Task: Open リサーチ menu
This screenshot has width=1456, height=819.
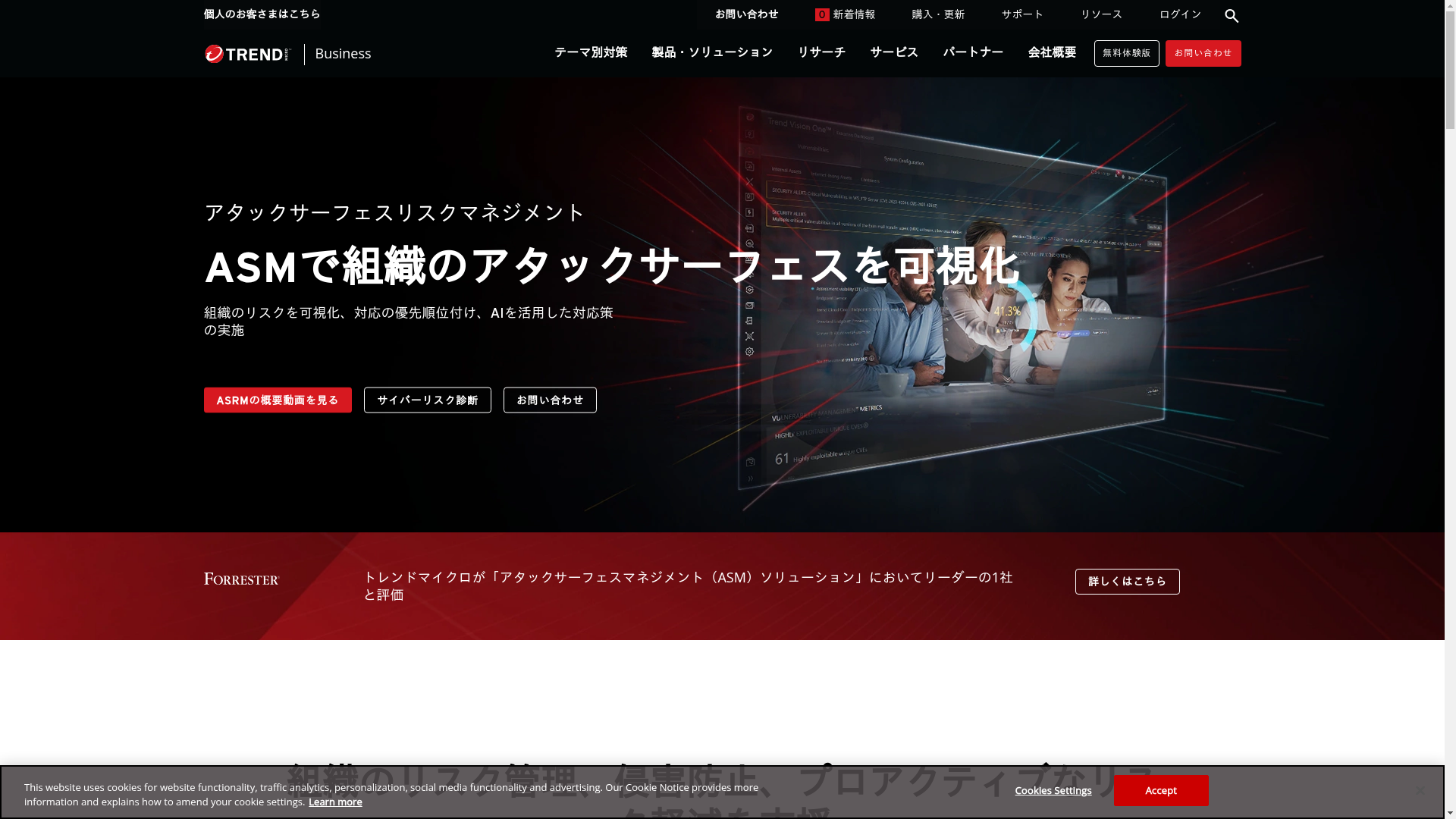Action: tap(821, 52)
